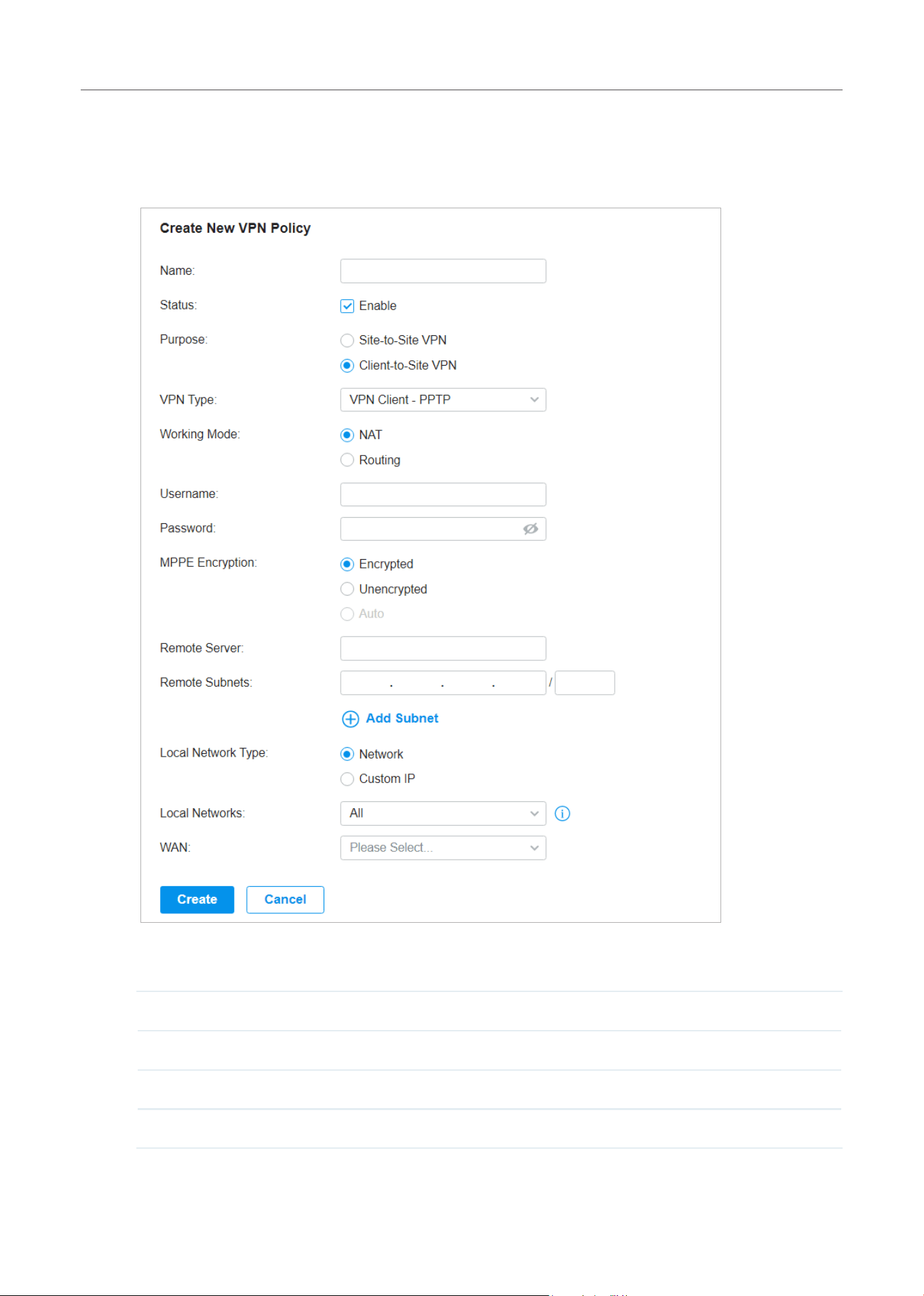Select Unencrypted MPPE option
Screen dimensions: 924x1296
click(347, 589)
